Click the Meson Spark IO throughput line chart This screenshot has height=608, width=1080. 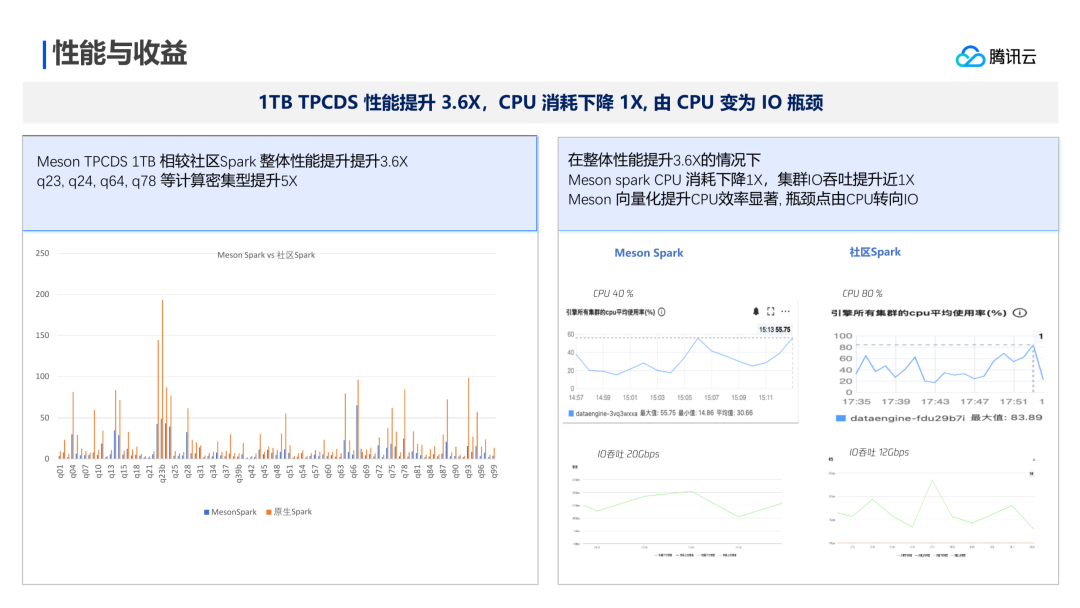tap(678, 511)
